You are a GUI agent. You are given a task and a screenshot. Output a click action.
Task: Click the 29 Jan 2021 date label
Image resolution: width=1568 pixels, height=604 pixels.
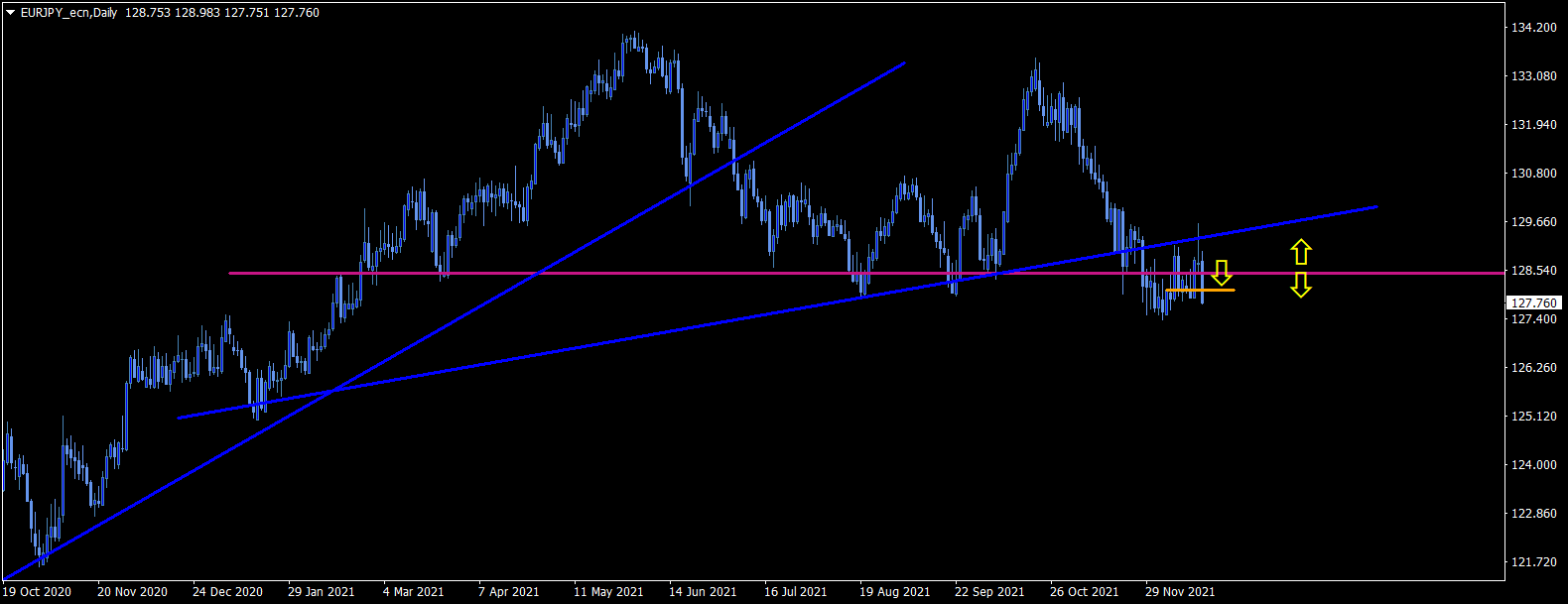click(321, 592)
